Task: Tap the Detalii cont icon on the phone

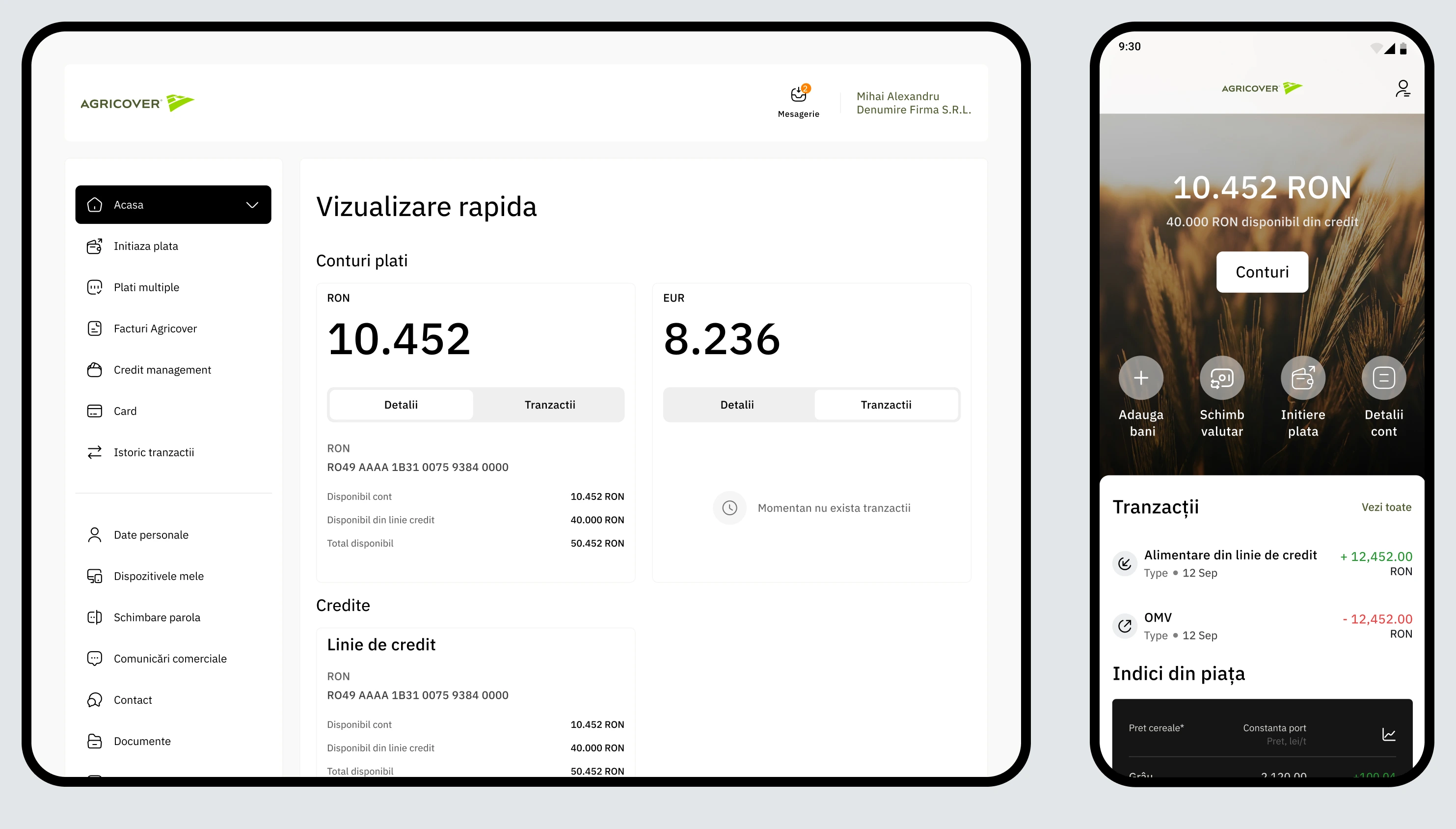Action: pos(1384,378)
